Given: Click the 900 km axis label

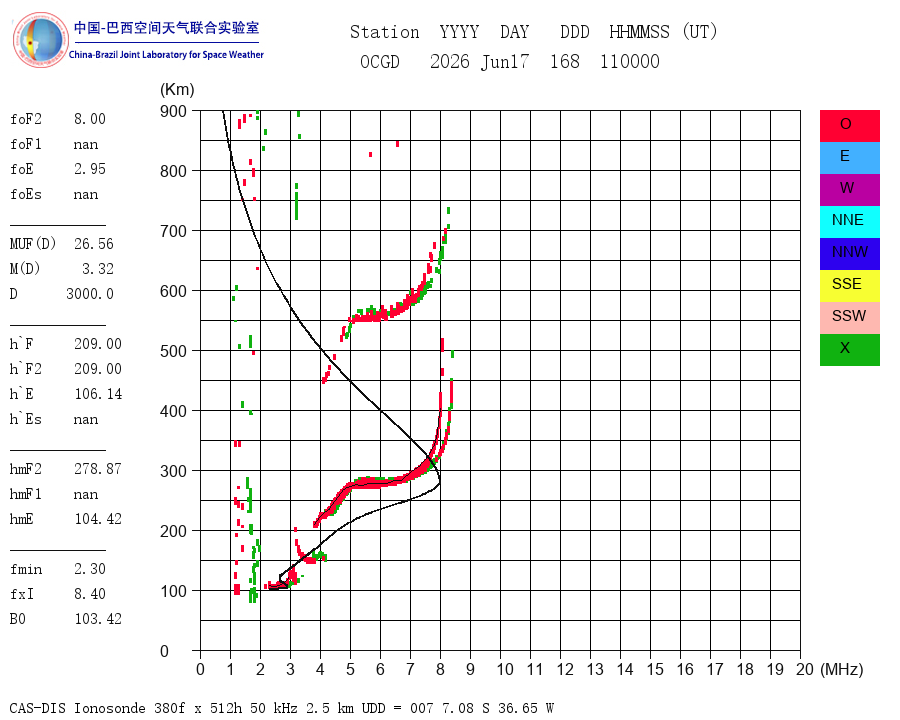Looking at the screenshot, I should 173,111.
